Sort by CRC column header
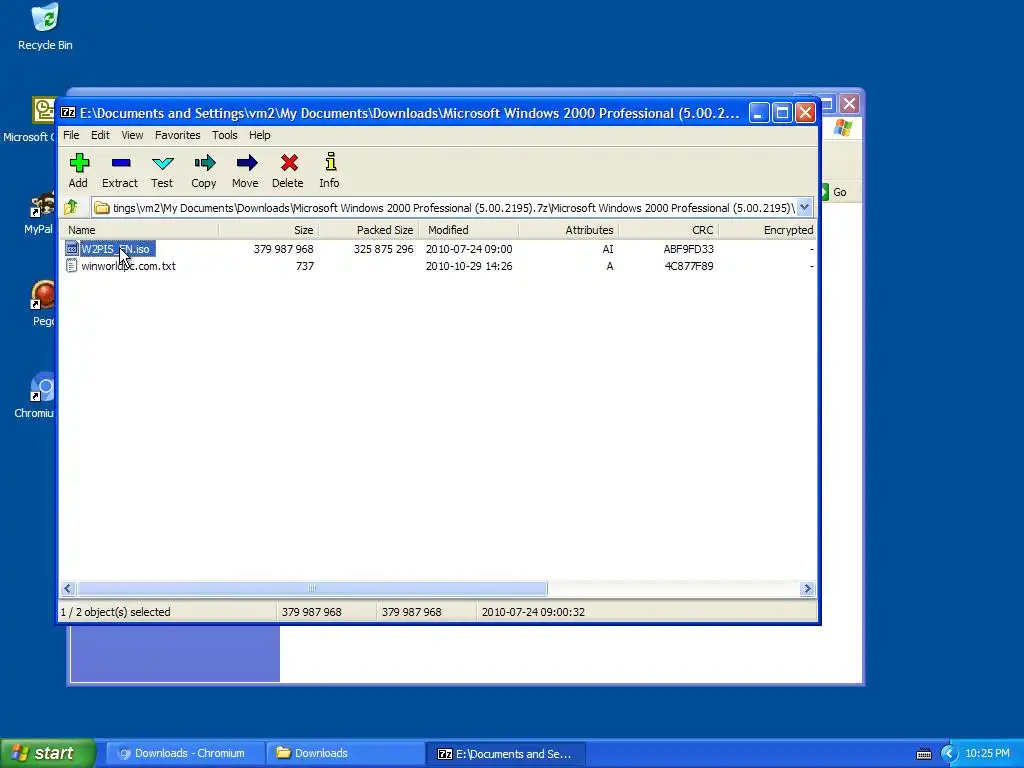Viewport: 1024px width, 768px height. (669, 230)
